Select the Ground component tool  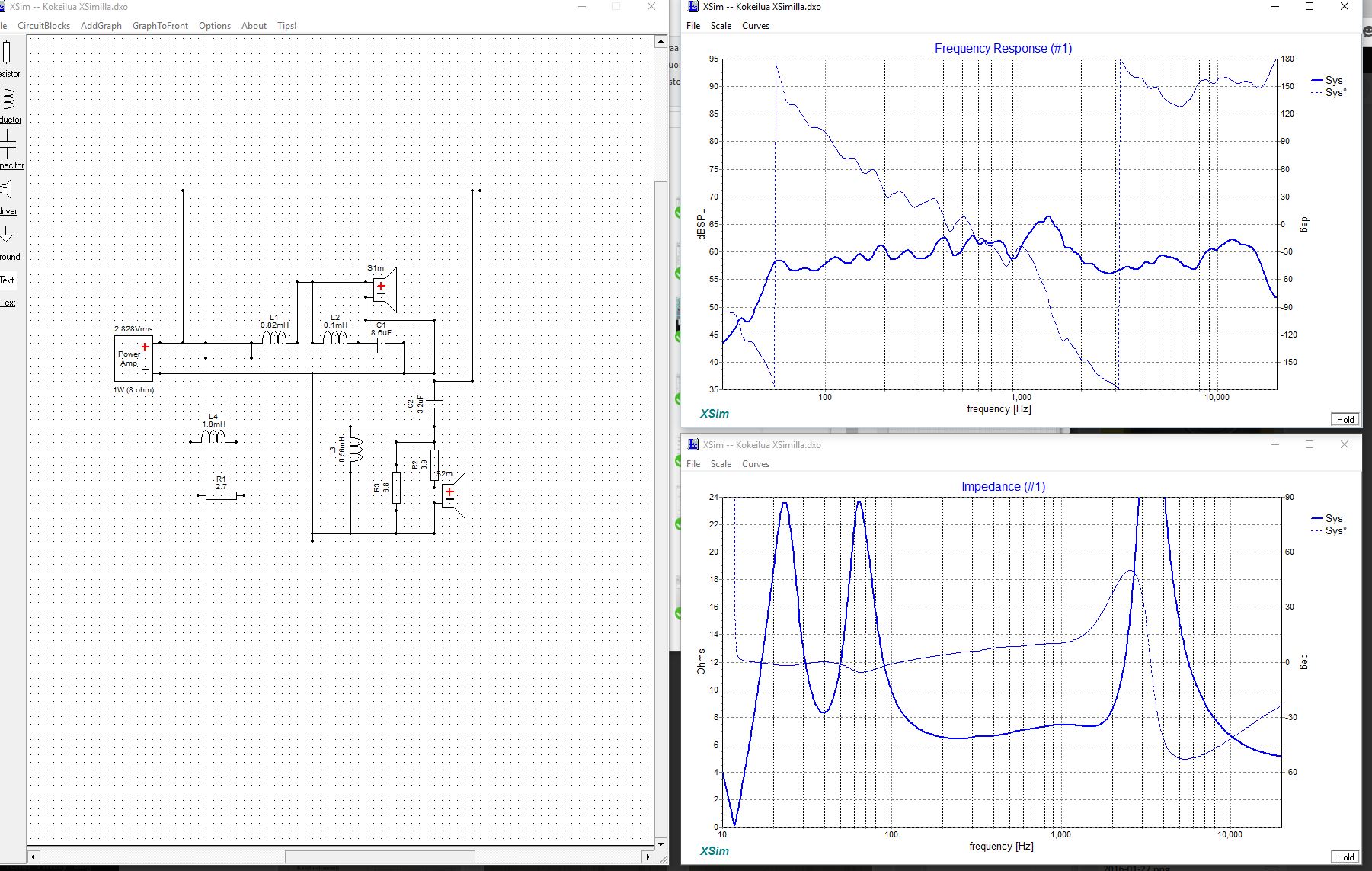(8, 241)
